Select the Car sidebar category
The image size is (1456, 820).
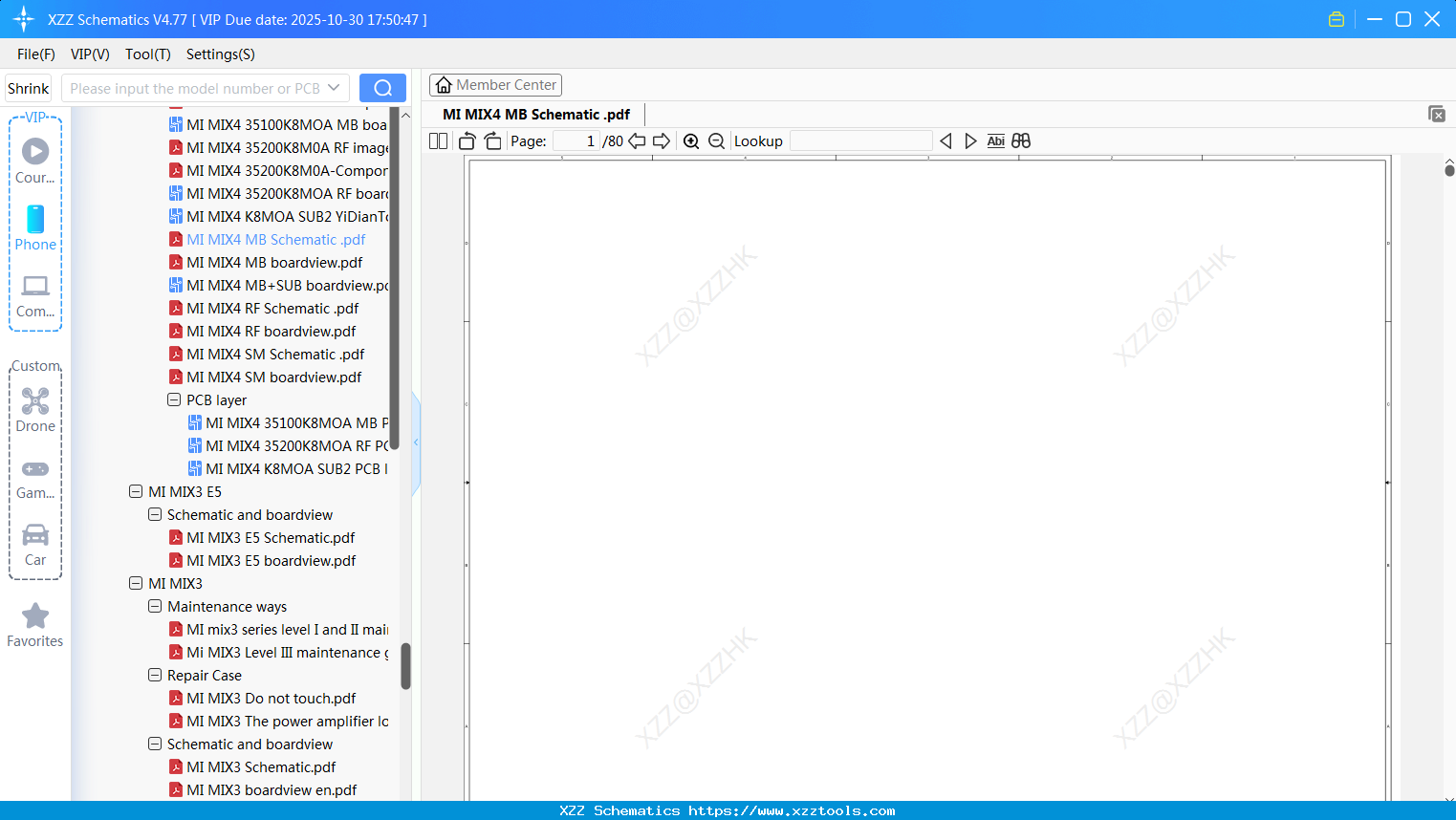coord(35,545)
